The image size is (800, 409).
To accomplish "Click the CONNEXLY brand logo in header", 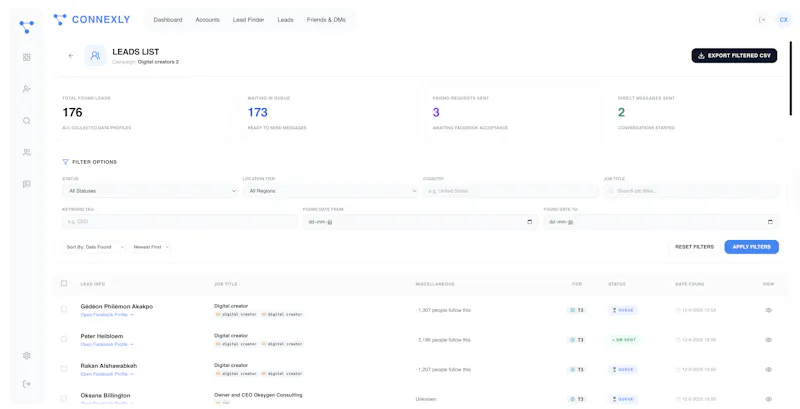I will pos(92,20).
